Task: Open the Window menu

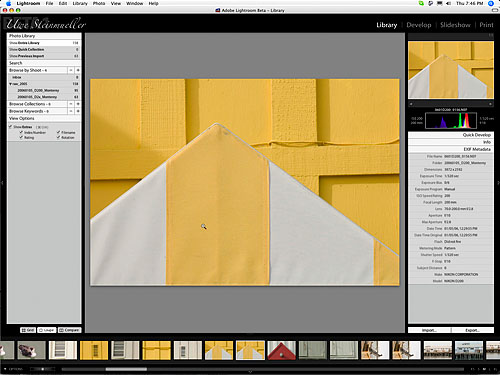Action: tap(135, 3)
